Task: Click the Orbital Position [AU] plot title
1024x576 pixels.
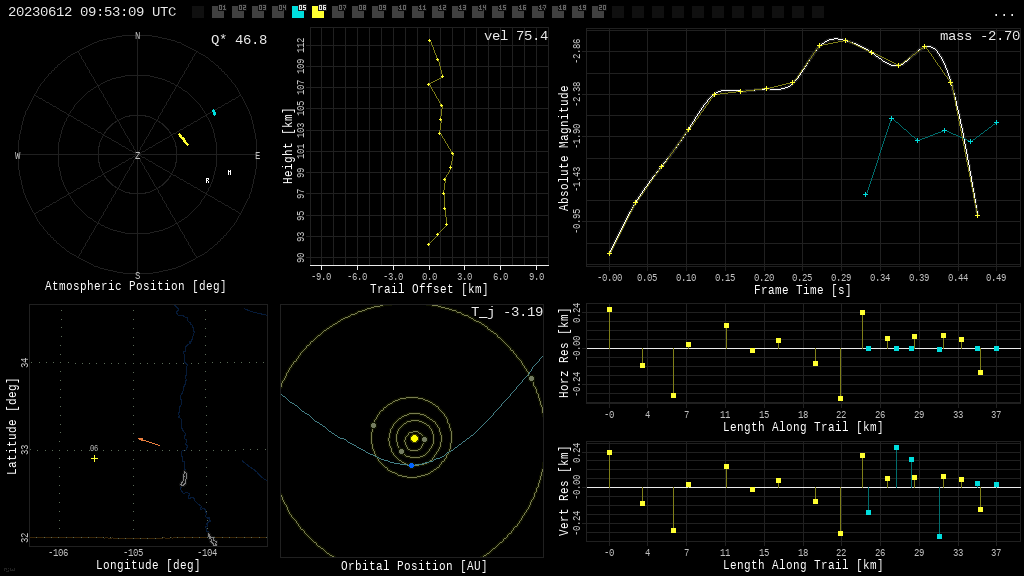Action: (x=414, y=566)
